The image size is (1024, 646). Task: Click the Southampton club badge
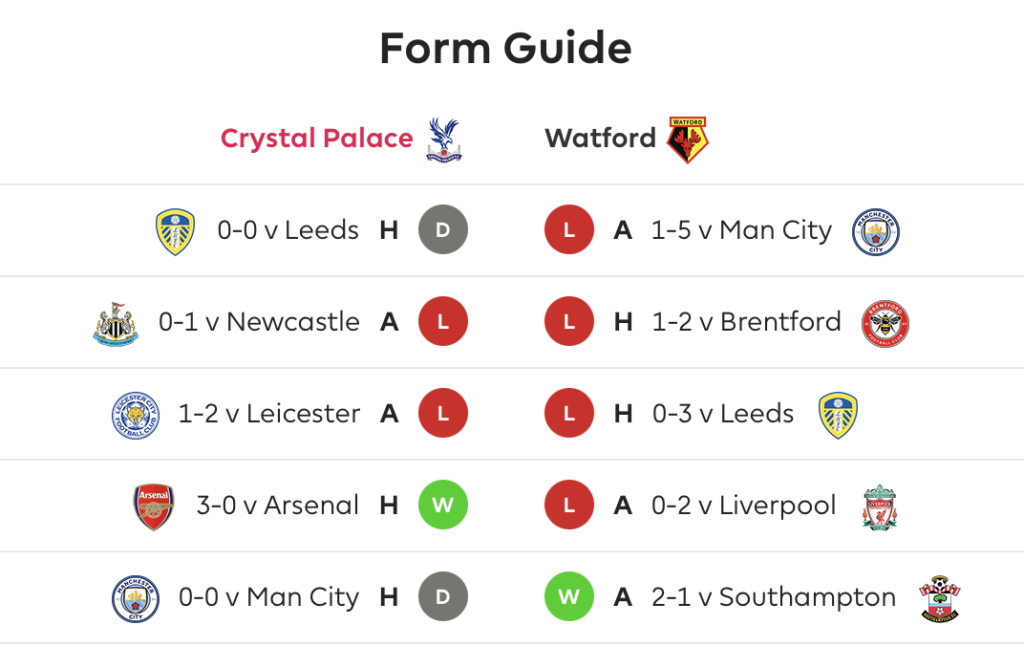[x=939, y=598]
